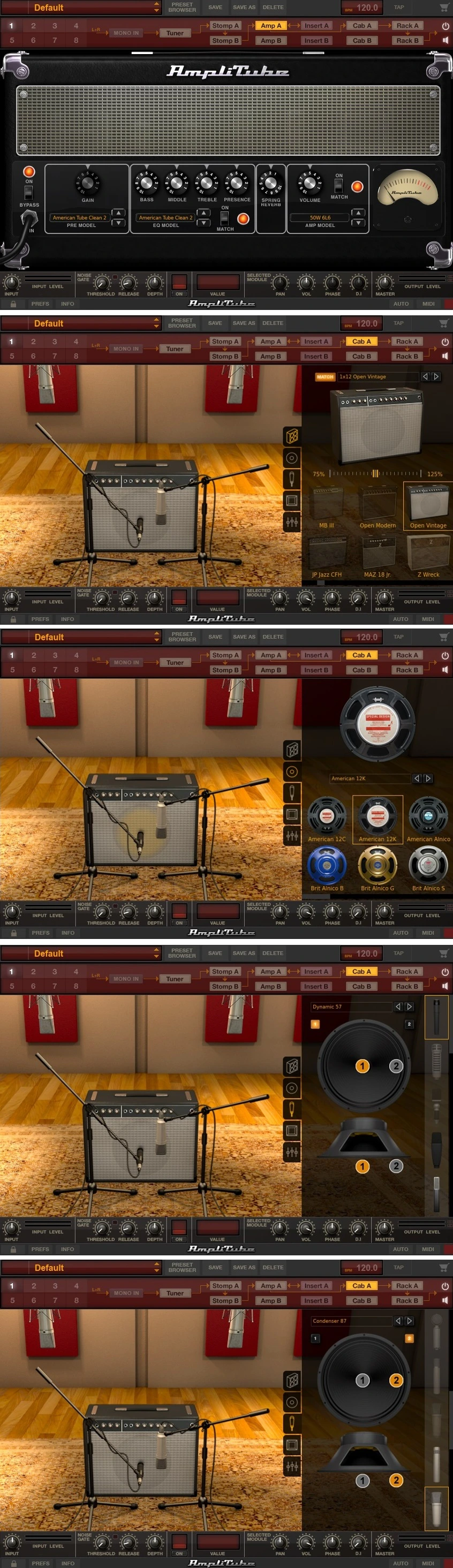Go to the next cabinet after 1x12 Open Vintage
453x1568 pixels.
(436, 377)
